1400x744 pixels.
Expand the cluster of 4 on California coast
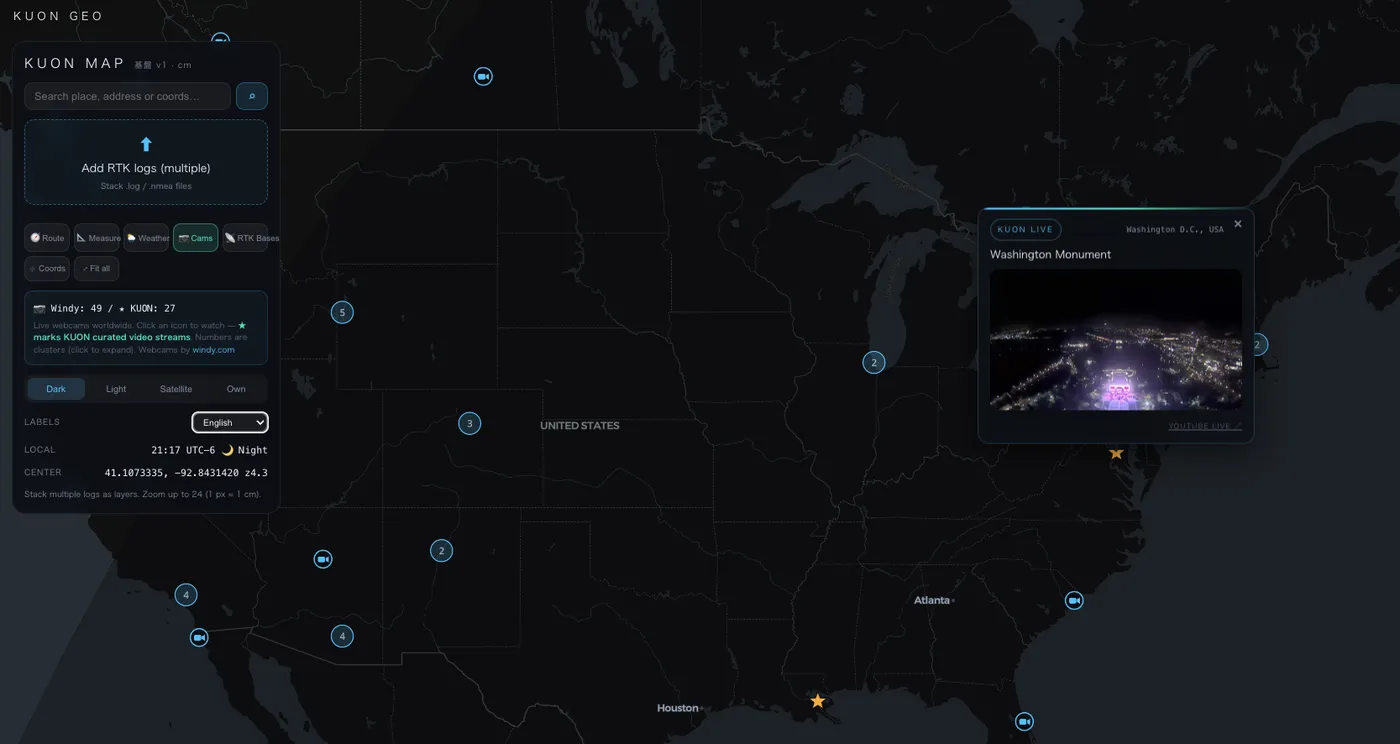point(185,595)
